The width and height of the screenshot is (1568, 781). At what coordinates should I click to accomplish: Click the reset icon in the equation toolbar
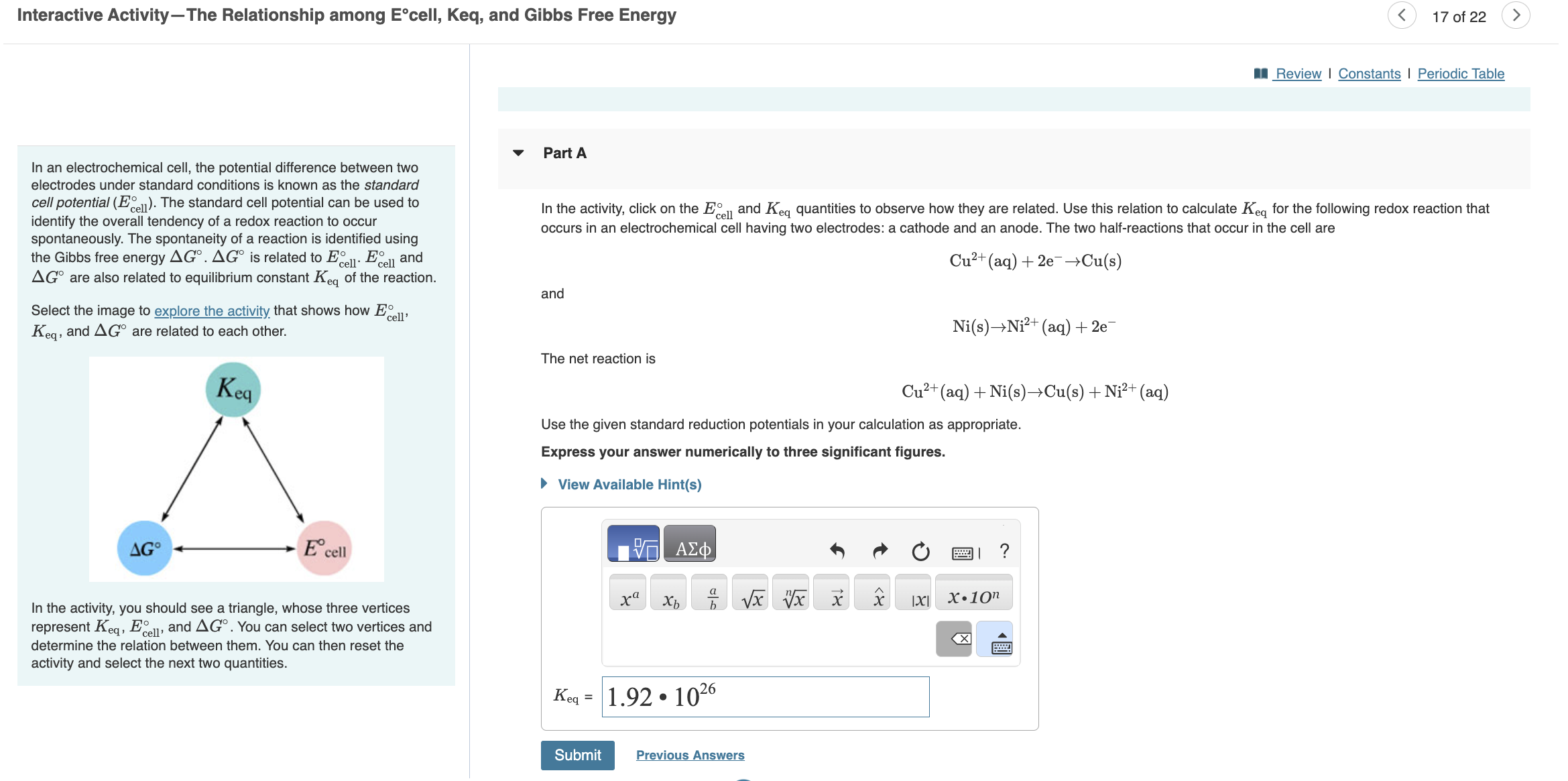[x=920, y=551]
